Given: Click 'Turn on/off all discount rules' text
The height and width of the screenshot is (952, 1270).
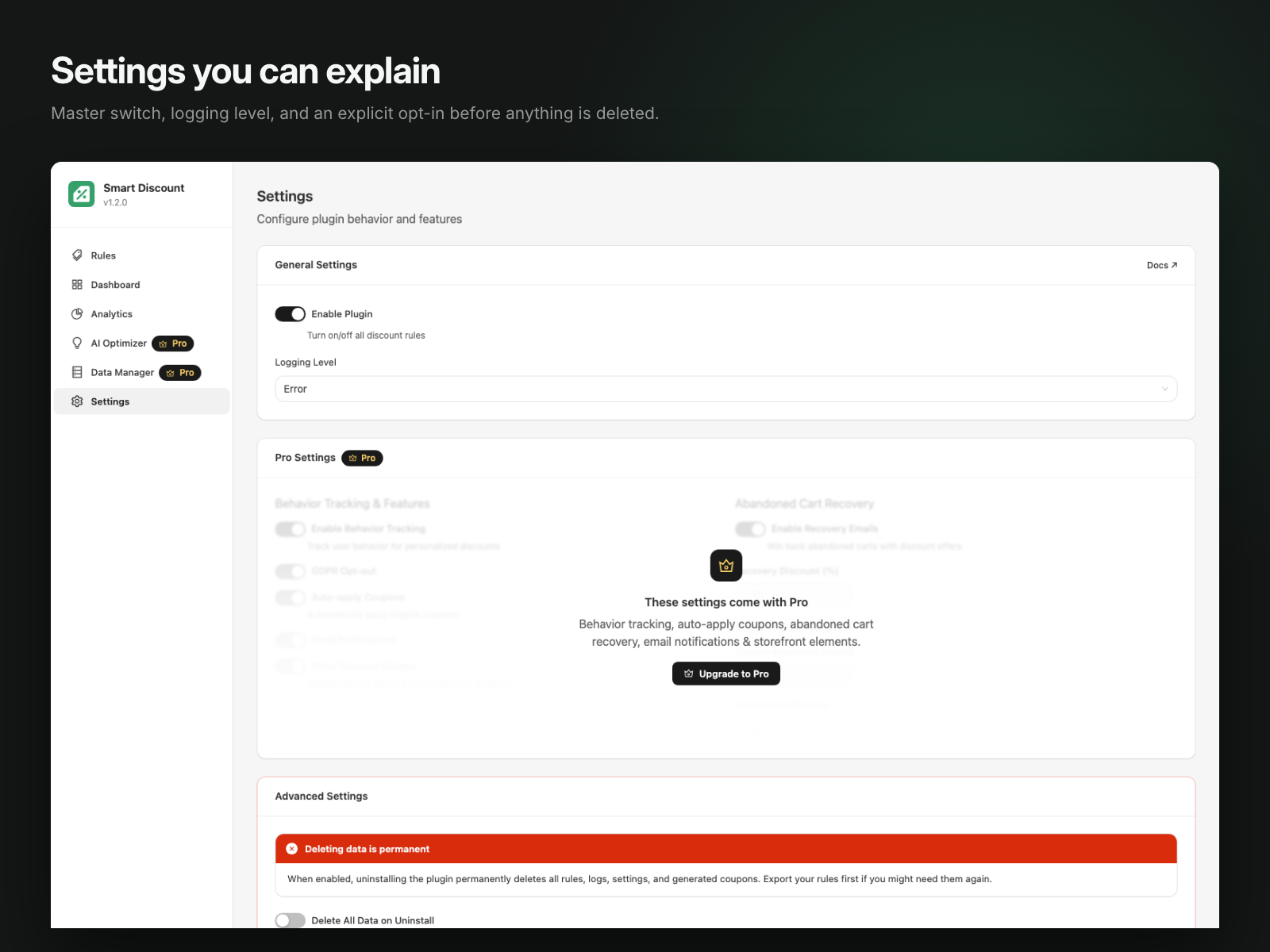Looking at the screenshot, I should pyautogui.click(x=366, y=336).
